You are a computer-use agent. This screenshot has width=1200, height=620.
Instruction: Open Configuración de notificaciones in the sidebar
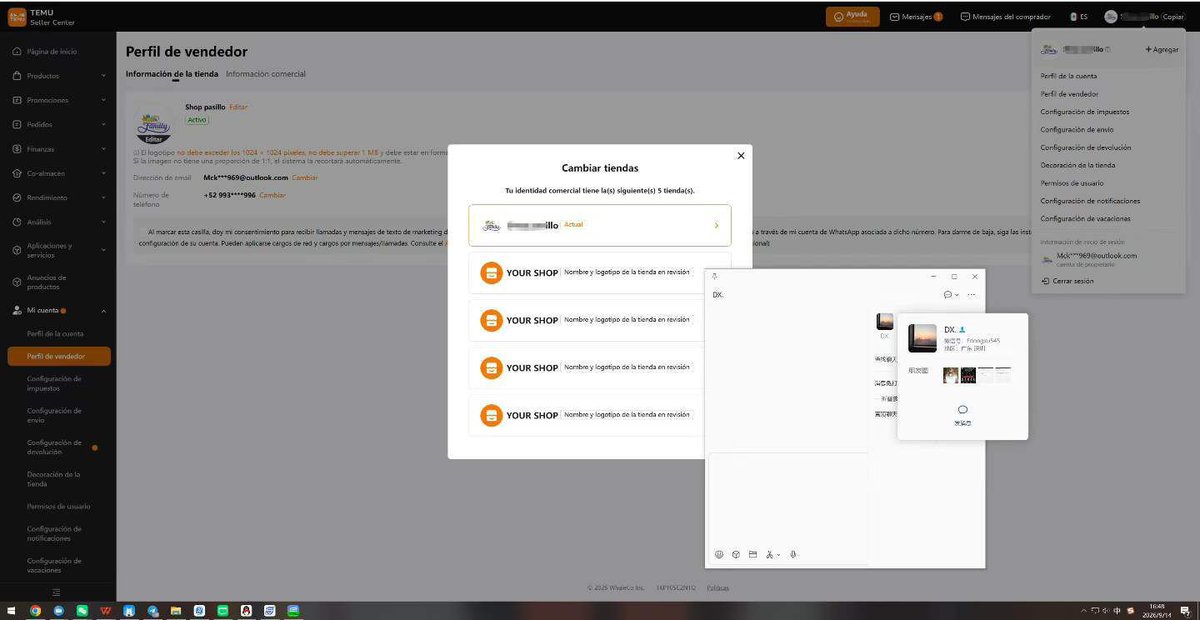(x=55, y=533)
